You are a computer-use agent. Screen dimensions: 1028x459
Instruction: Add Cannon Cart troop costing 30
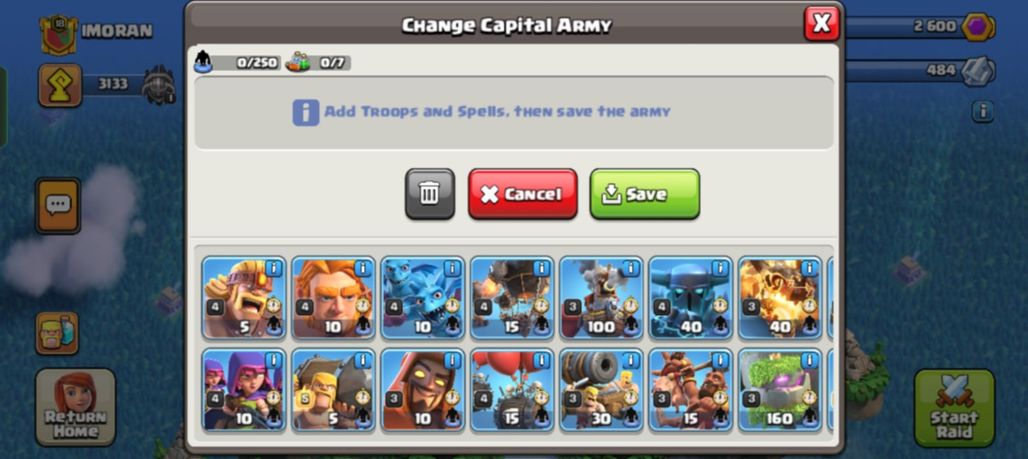(x=601, y=390)
